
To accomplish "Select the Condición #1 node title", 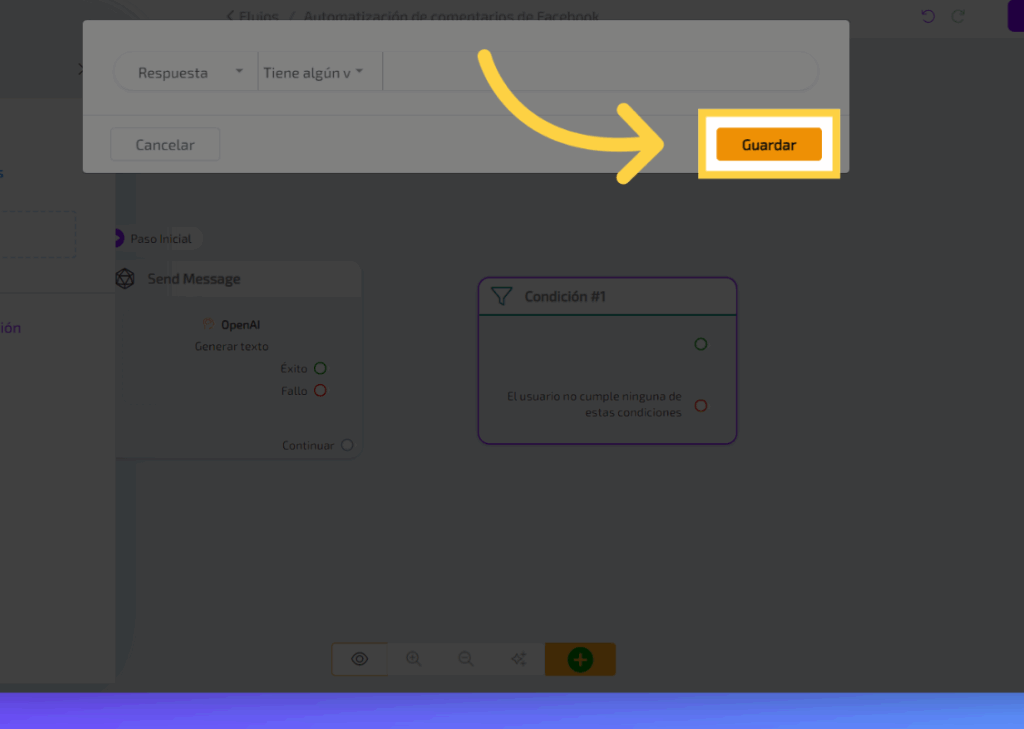I will pos(565,296).
